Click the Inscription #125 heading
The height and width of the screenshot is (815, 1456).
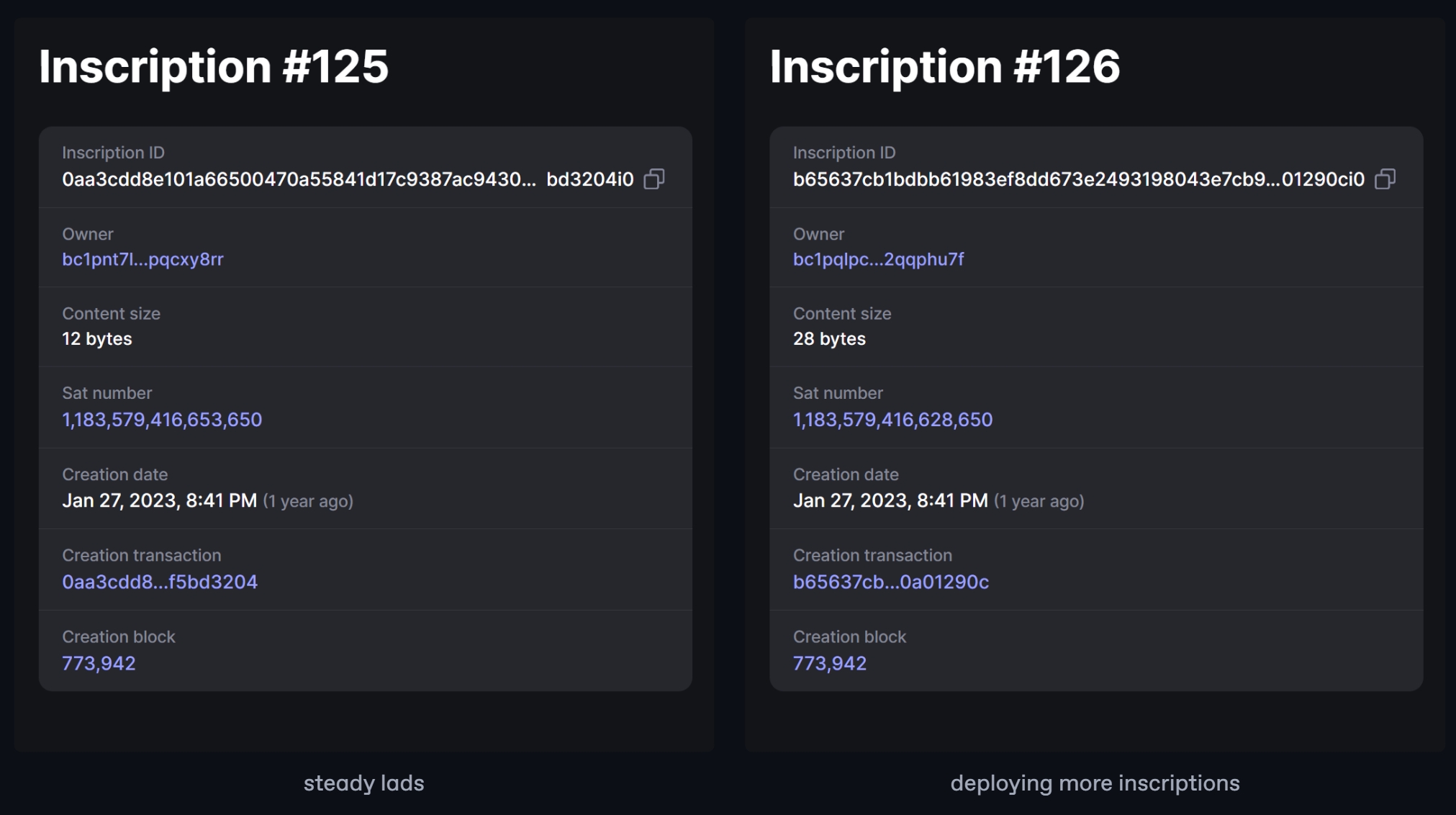[x=214, y=66]
